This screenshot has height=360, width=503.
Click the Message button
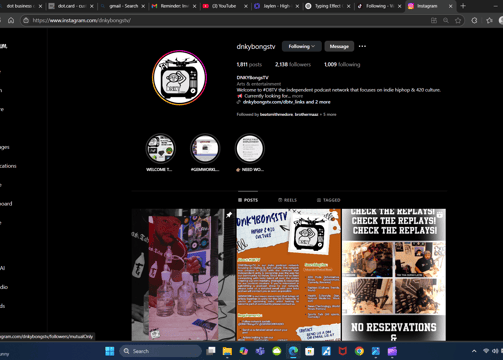(x=339, y=46)
